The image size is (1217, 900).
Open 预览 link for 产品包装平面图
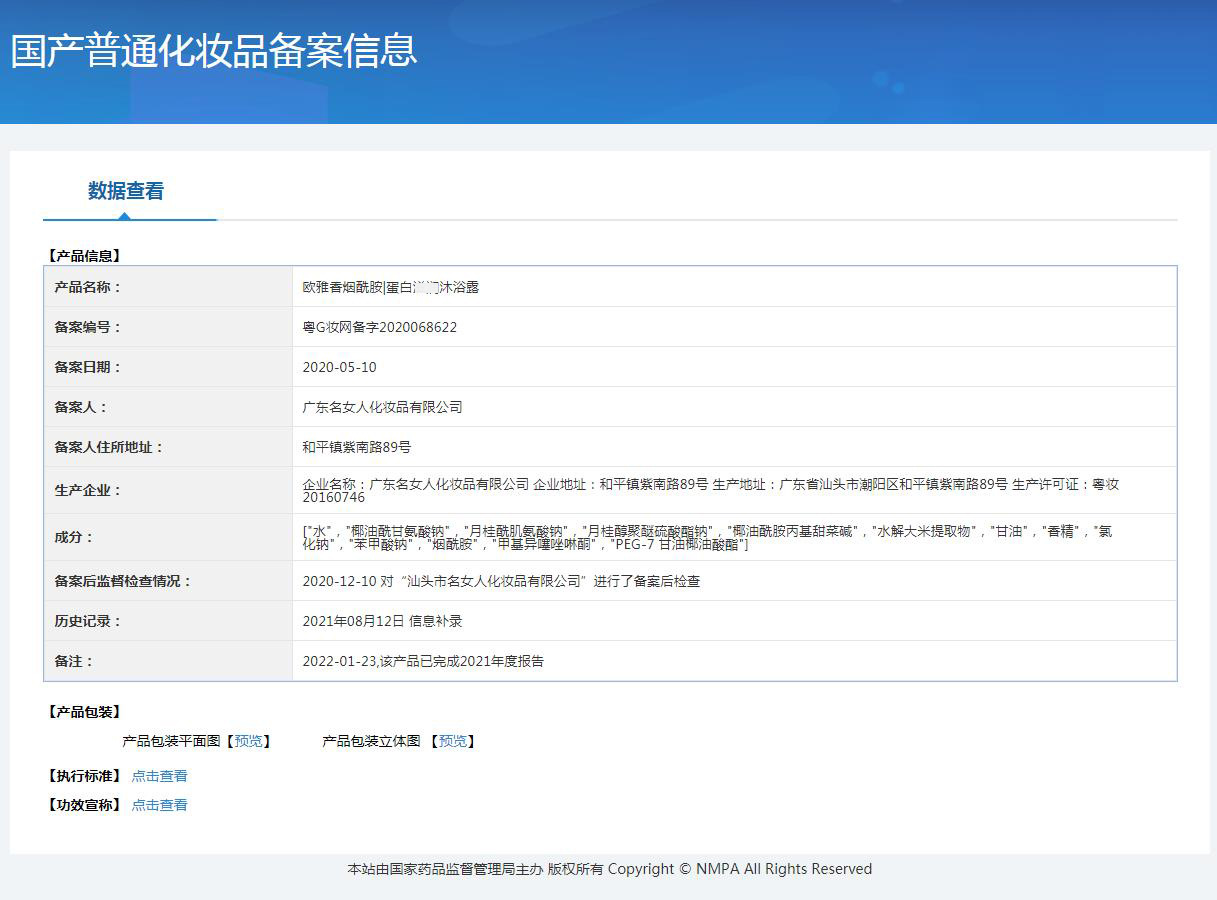pyautogui.click(x=248, y=741)
